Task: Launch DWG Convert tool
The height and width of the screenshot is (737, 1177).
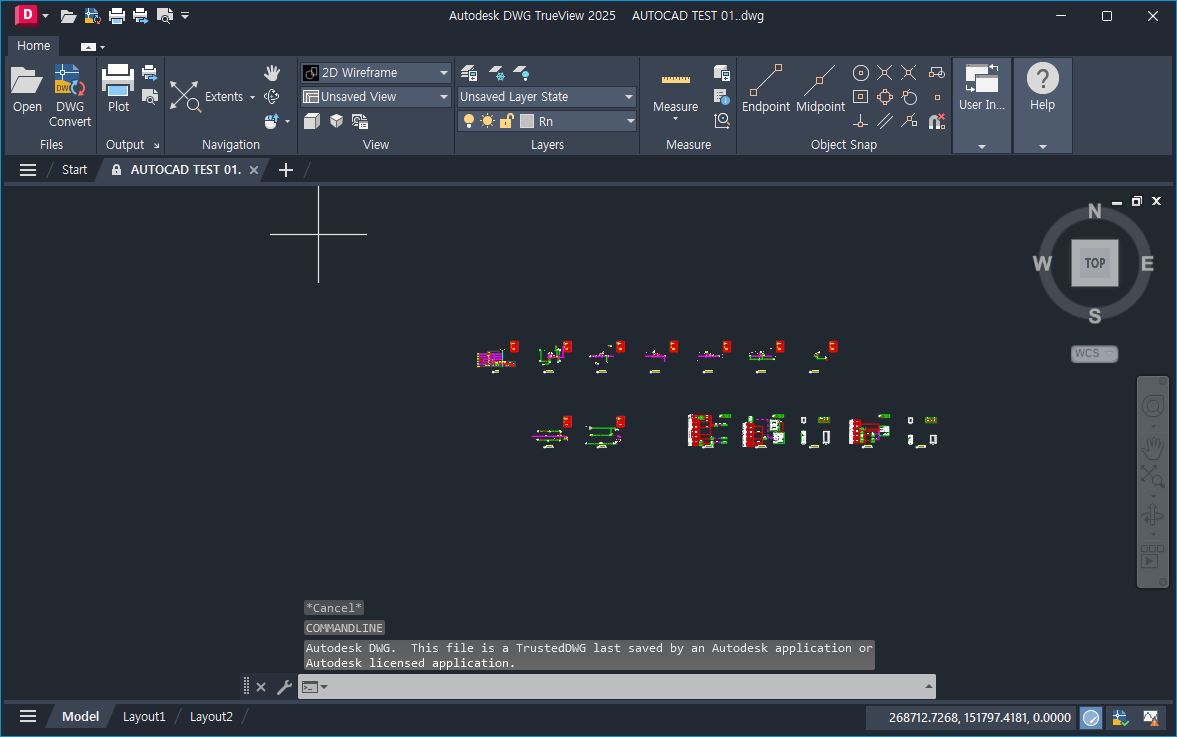Action: tap(69, 95)
